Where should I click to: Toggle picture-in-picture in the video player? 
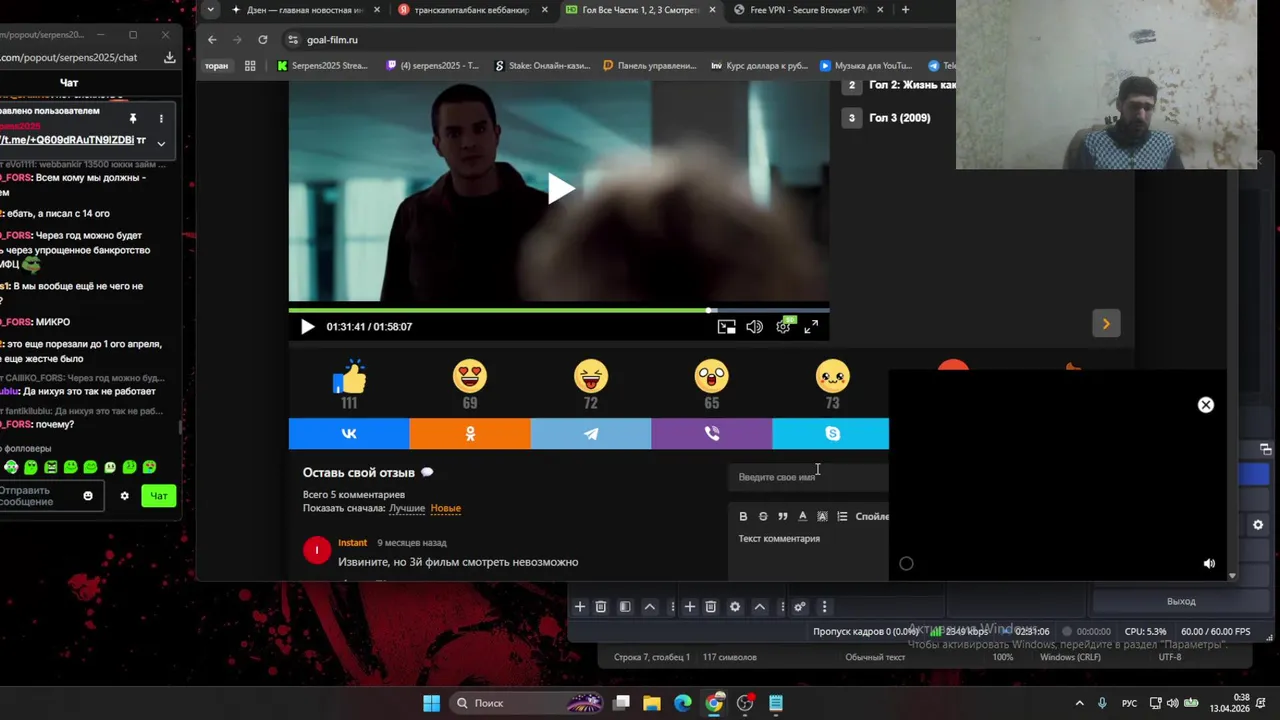coord(727,327)
